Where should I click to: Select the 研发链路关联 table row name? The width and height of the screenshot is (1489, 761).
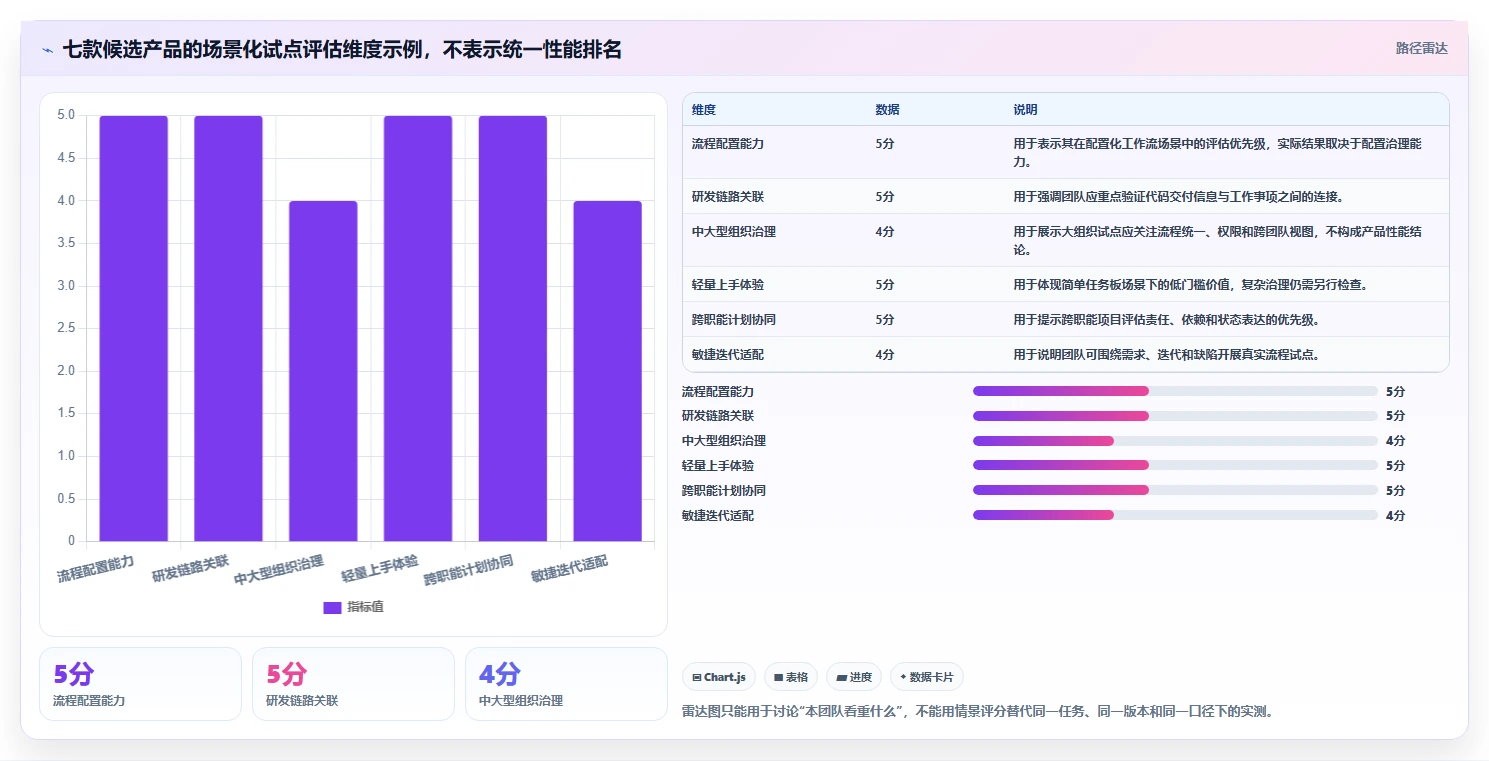pos(728,196)
